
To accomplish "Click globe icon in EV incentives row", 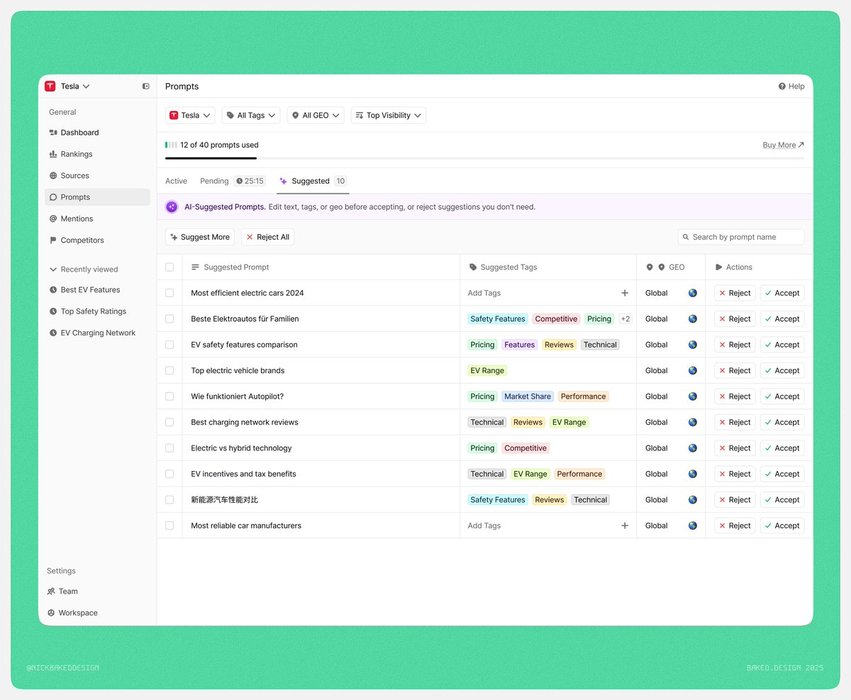I will (x=693, y=474).
